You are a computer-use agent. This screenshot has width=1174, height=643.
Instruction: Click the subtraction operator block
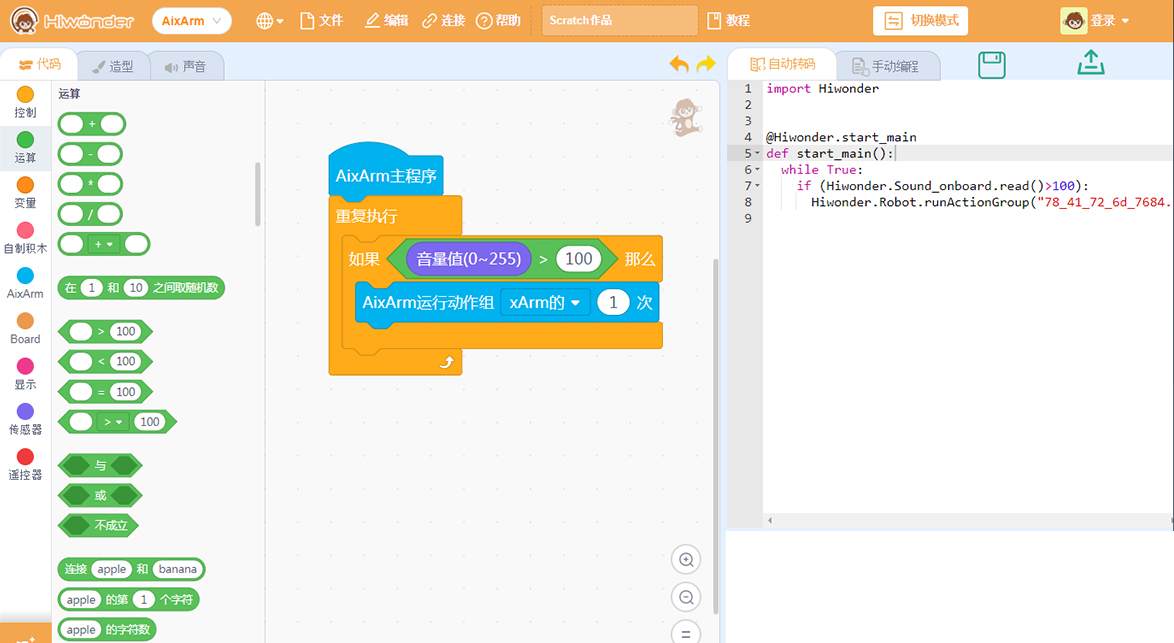(x=90, y=154)
